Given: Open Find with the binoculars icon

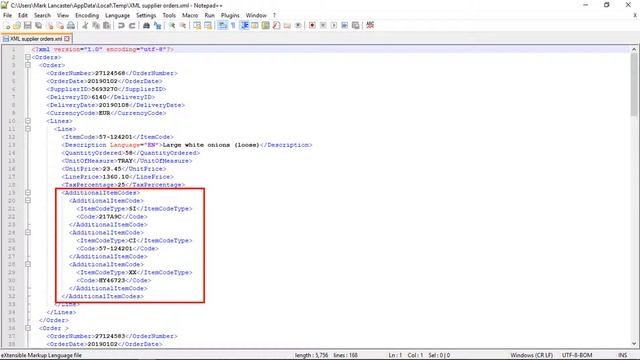Looking at the screenshot, I should 146,25.
